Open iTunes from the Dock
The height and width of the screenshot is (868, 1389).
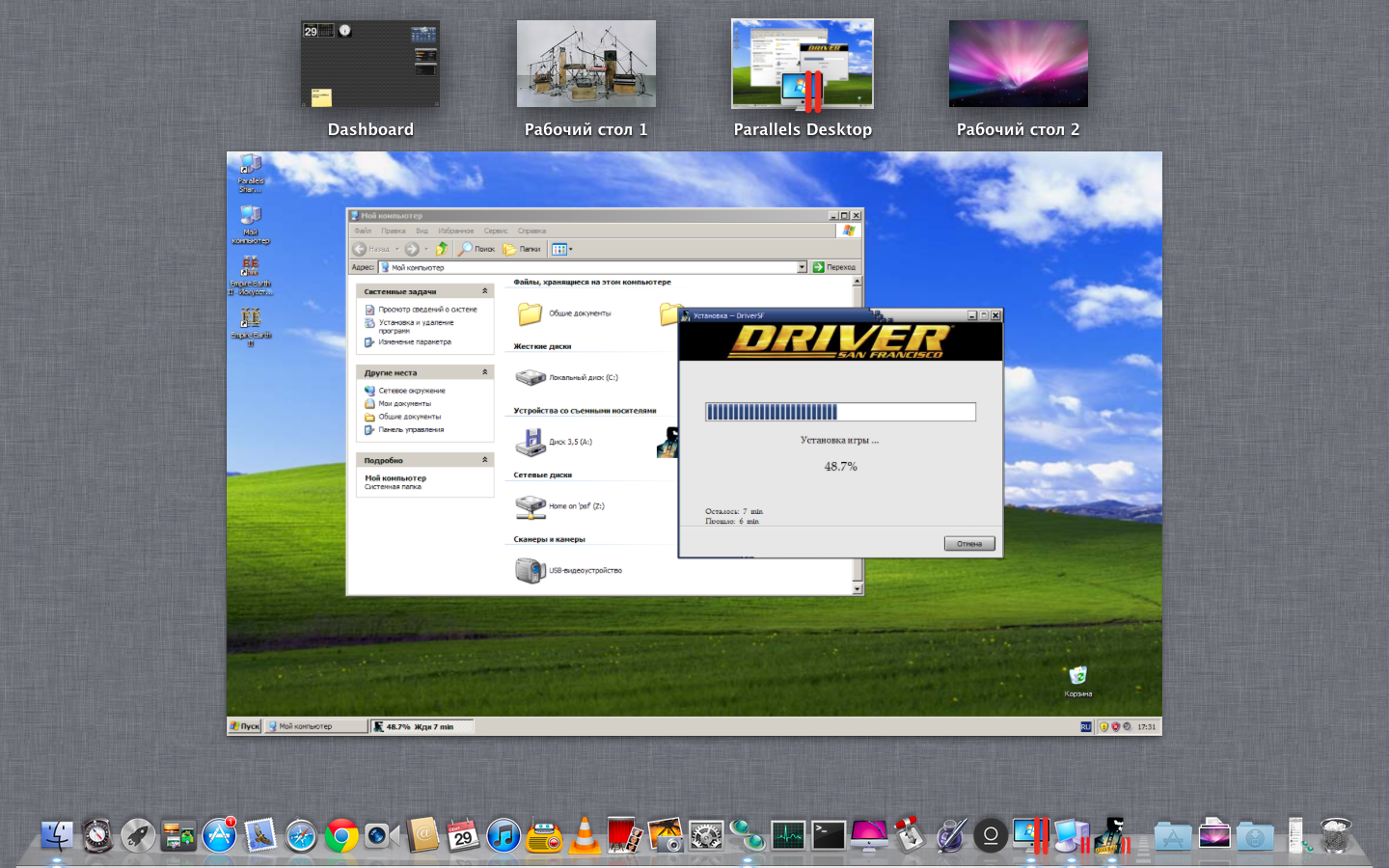(x=504, y=835)
